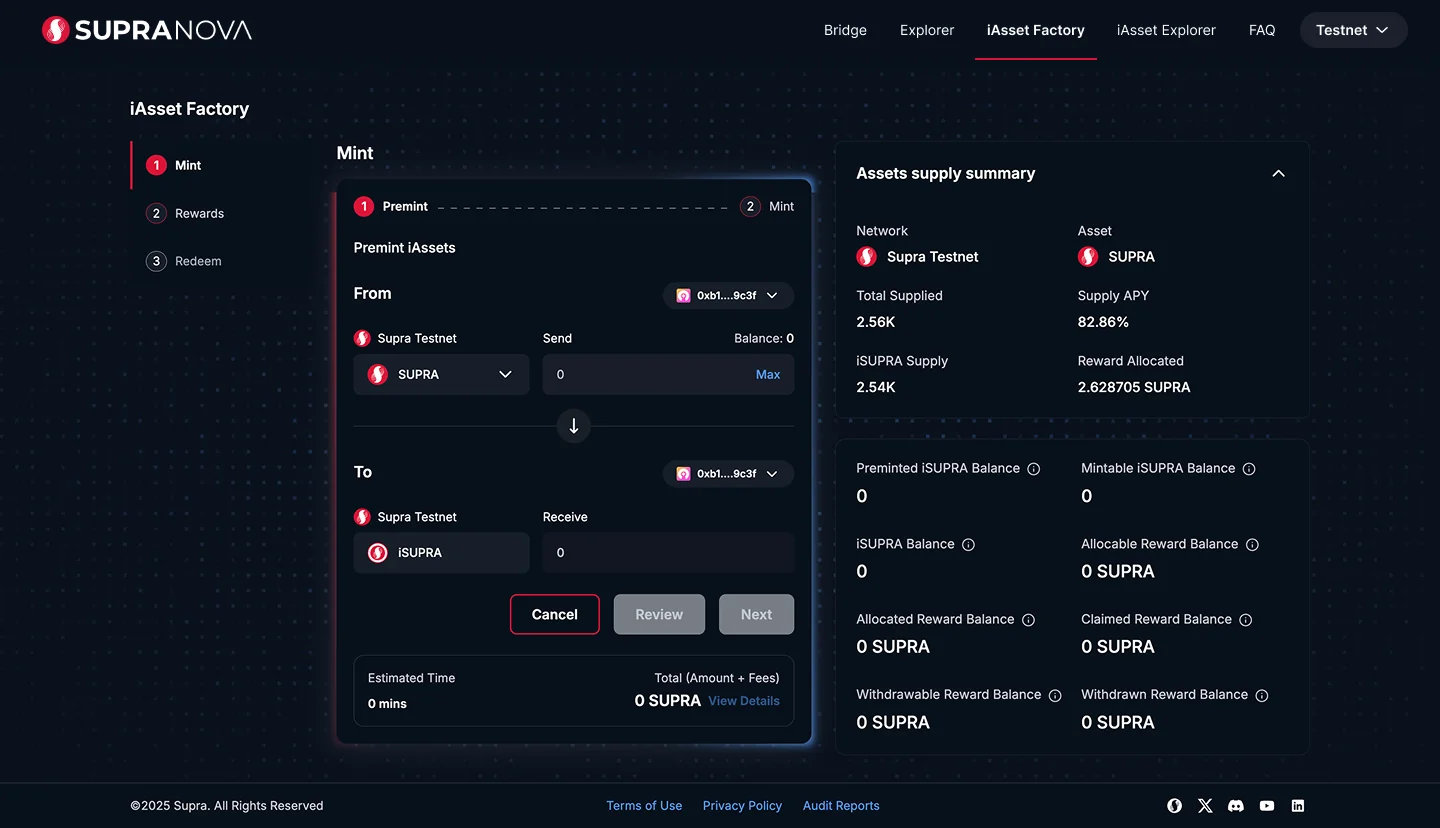Viewport: 1440px width, 828px height.
Task: Click the Supra icon beside SUPRA asset in summary
Action: (x=1088, y=257)
